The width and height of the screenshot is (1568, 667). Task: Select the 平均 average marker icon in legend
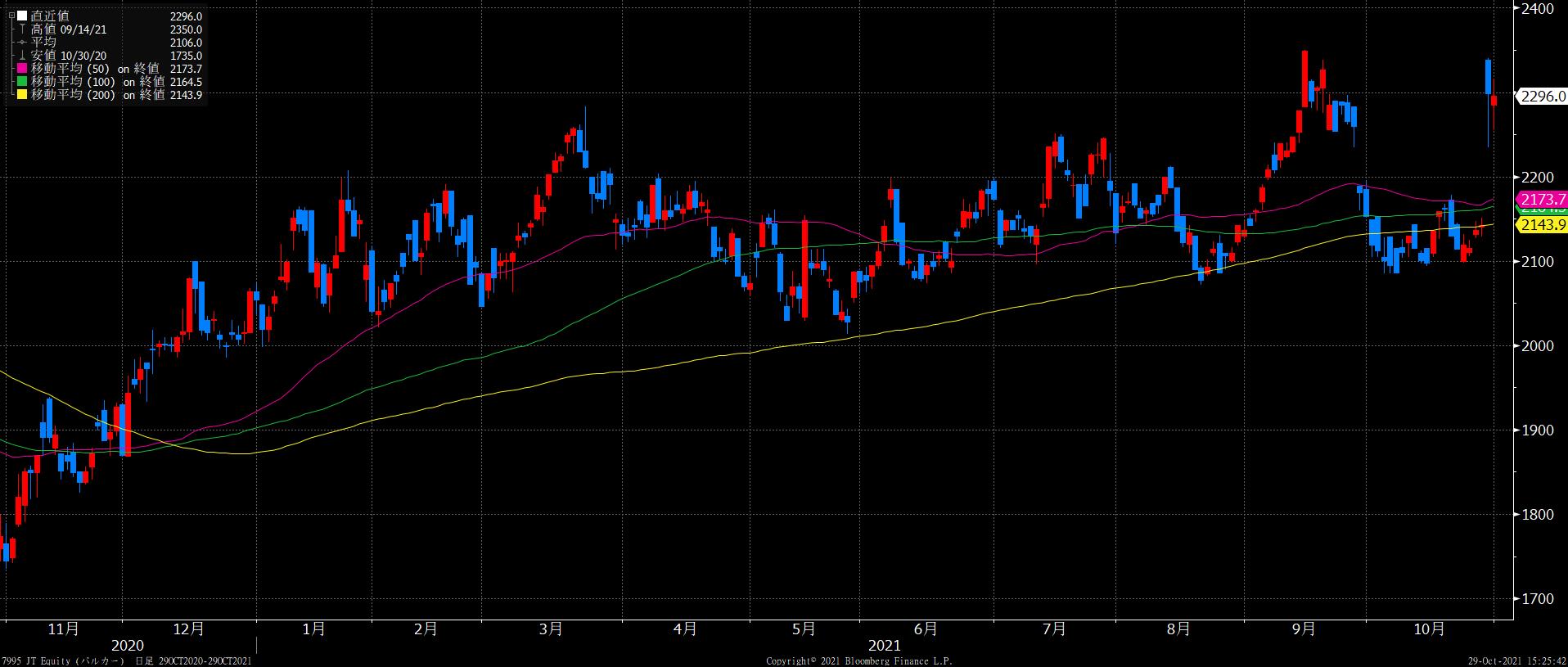[x=22, y=43]
